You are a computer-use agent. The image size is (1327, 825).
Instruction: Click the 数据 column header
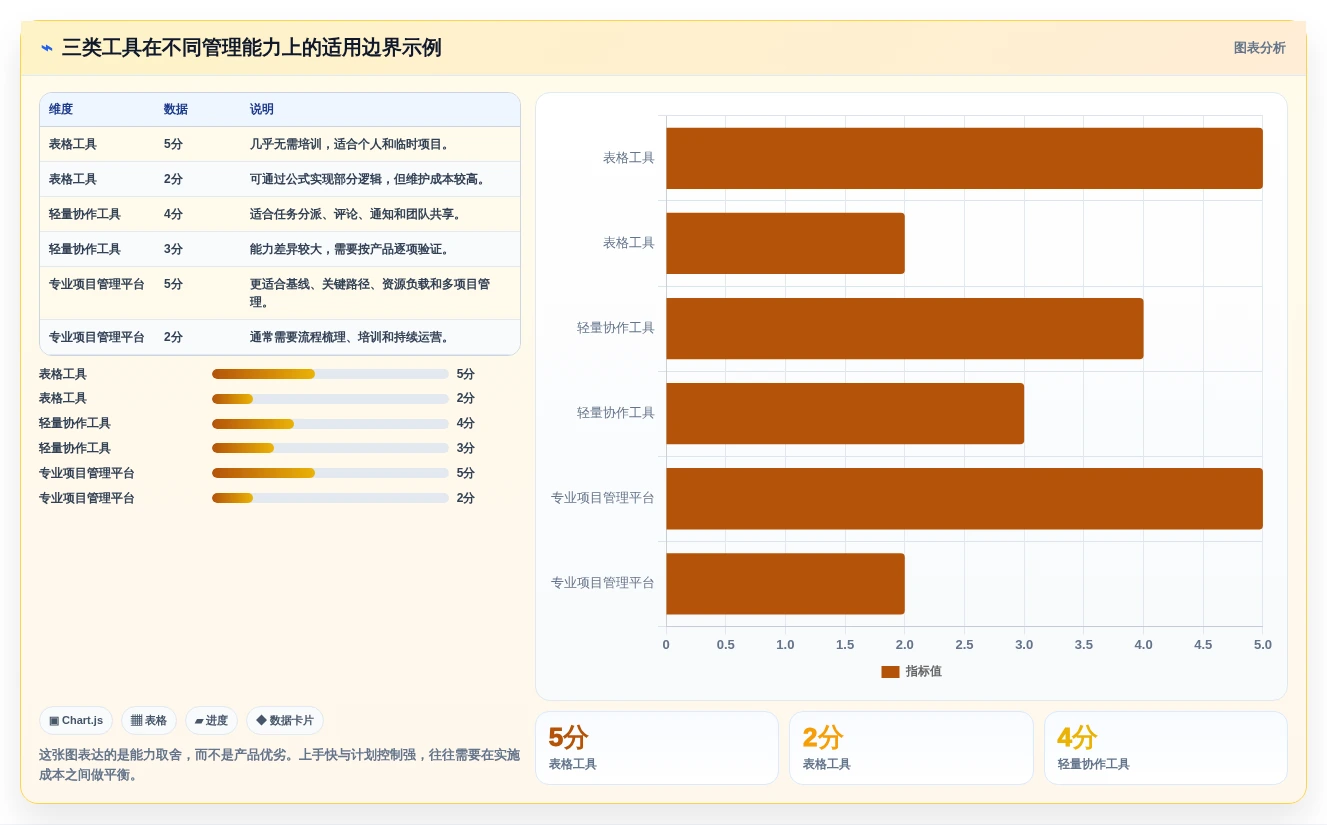coord(176,109)
